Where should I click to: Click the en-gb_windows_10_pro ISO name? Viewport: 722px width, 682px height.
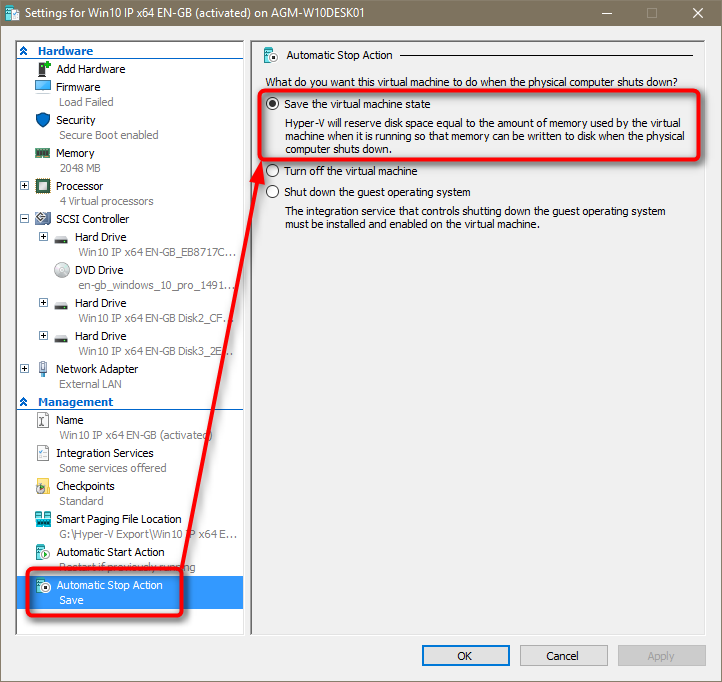point(156,285)
